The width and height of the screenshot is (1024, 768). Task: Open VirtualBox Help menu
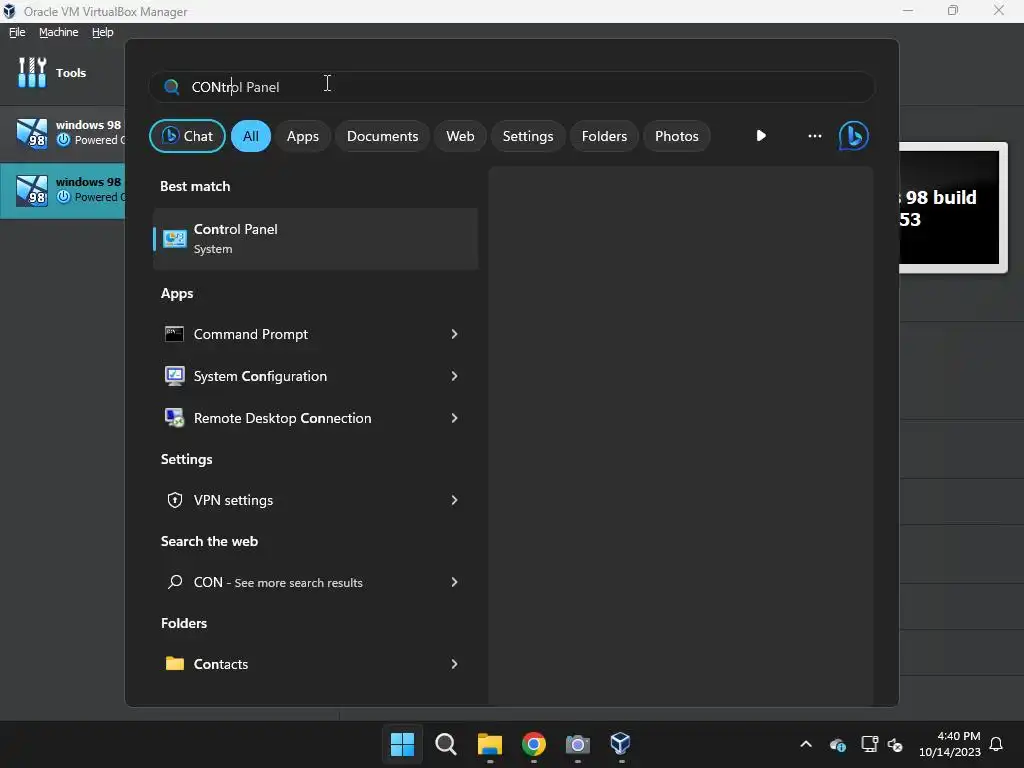(x=103, y=32)
